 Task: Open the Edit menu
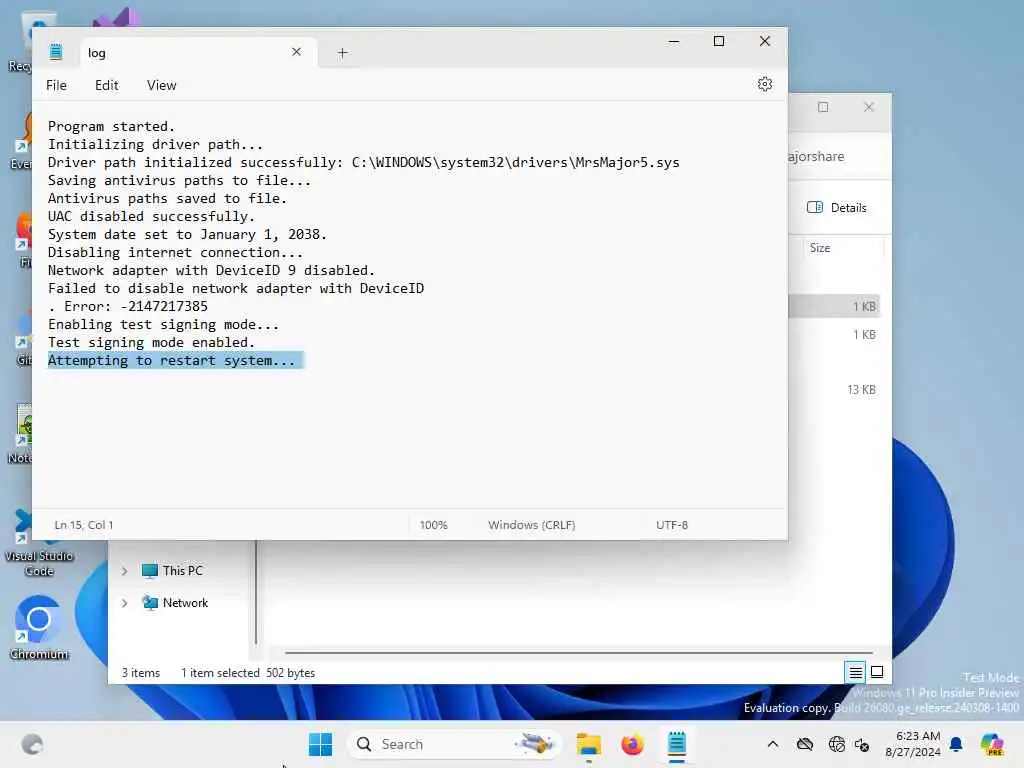click(x=106, y=85)
